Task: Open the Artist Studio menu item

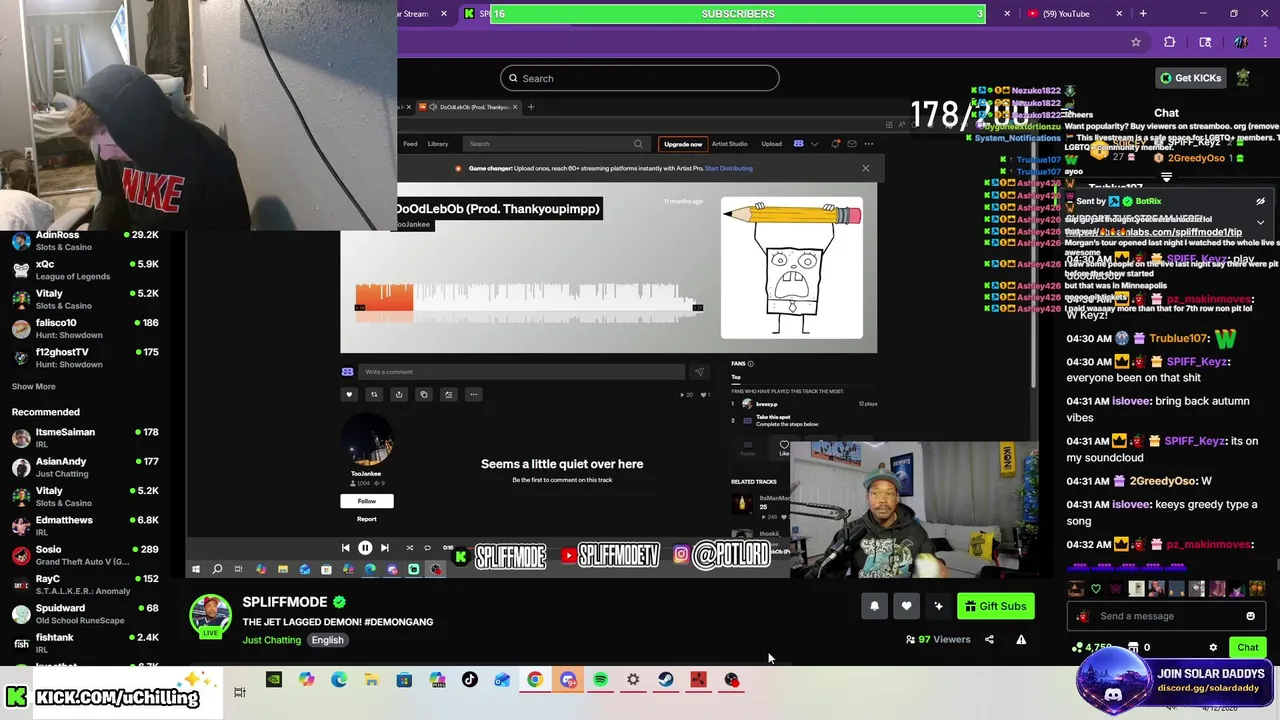Action: [729, 144]
